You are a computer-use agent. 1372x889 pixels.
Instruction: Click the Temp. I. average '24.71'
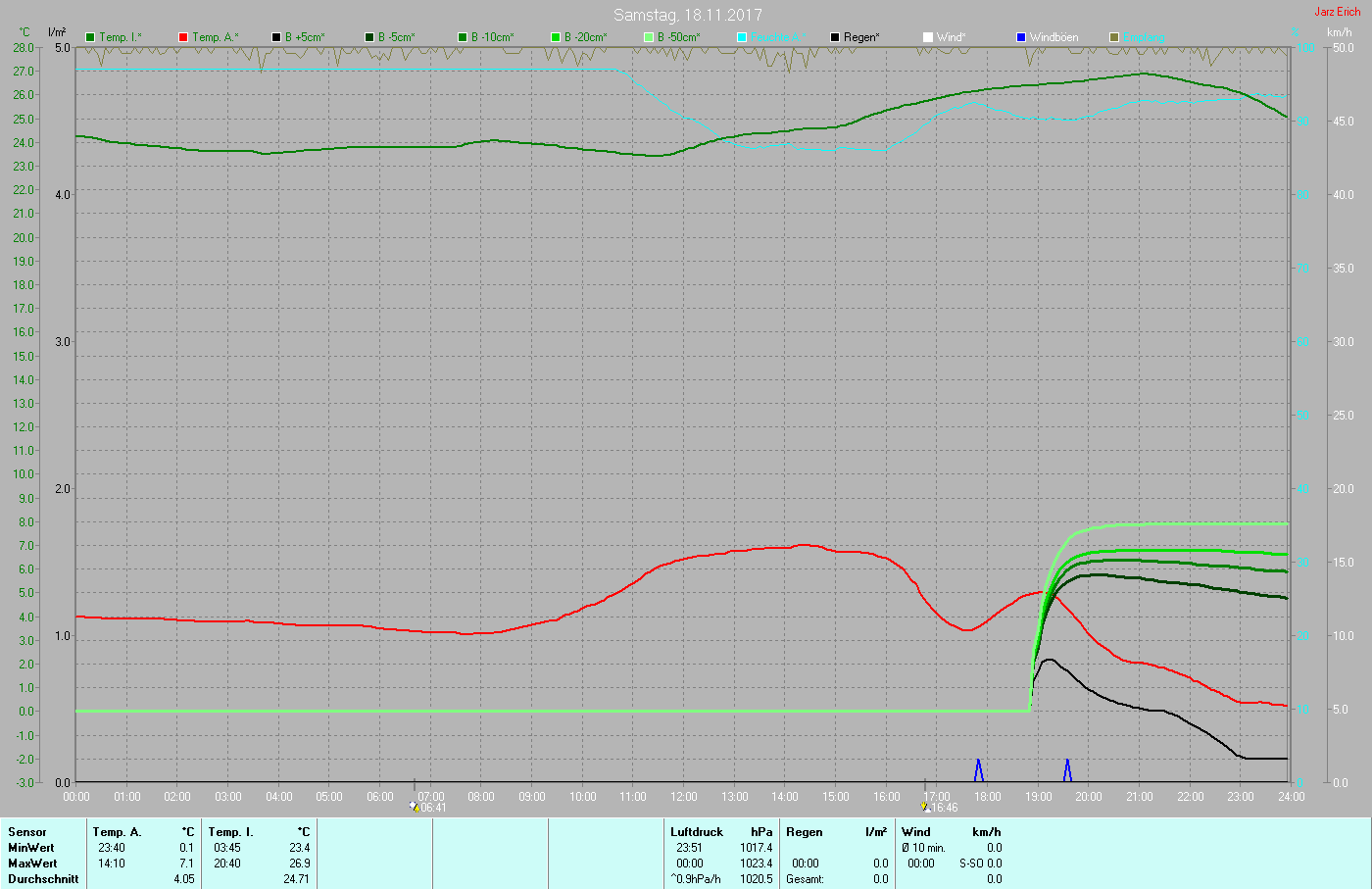click(297, 879)
